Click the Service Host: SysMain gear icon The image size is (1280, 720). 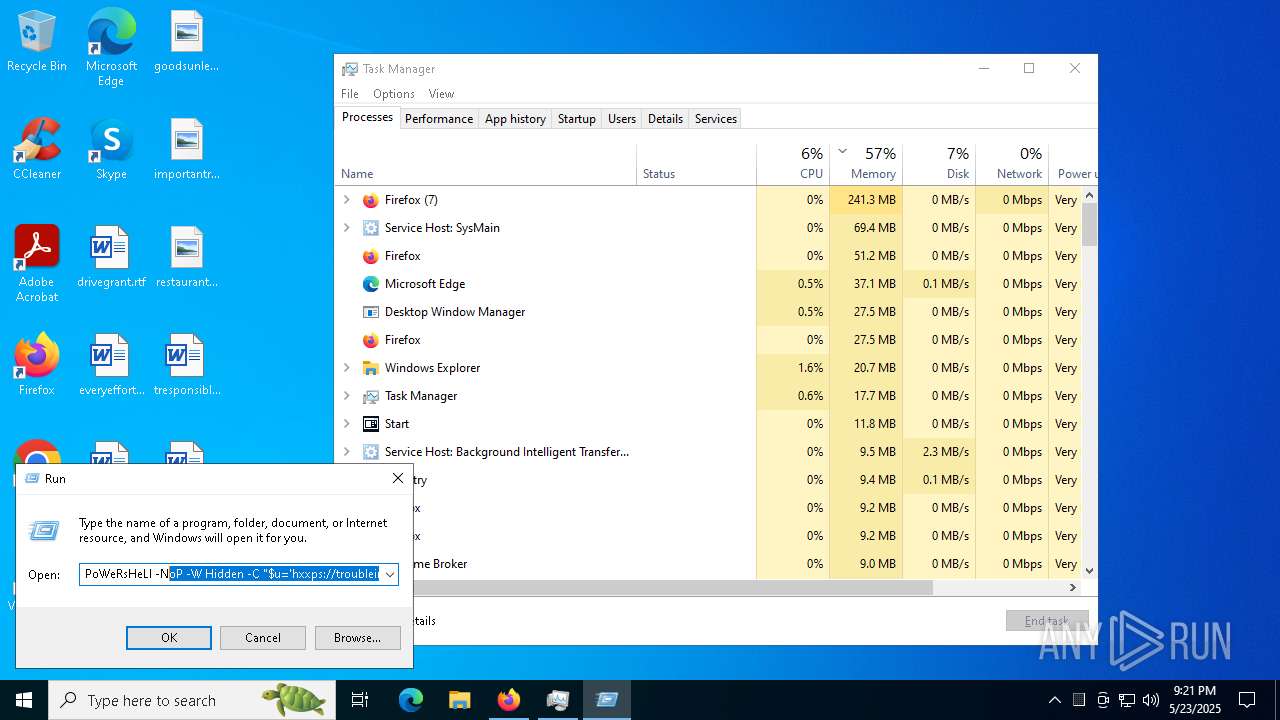tap(371, 228)
